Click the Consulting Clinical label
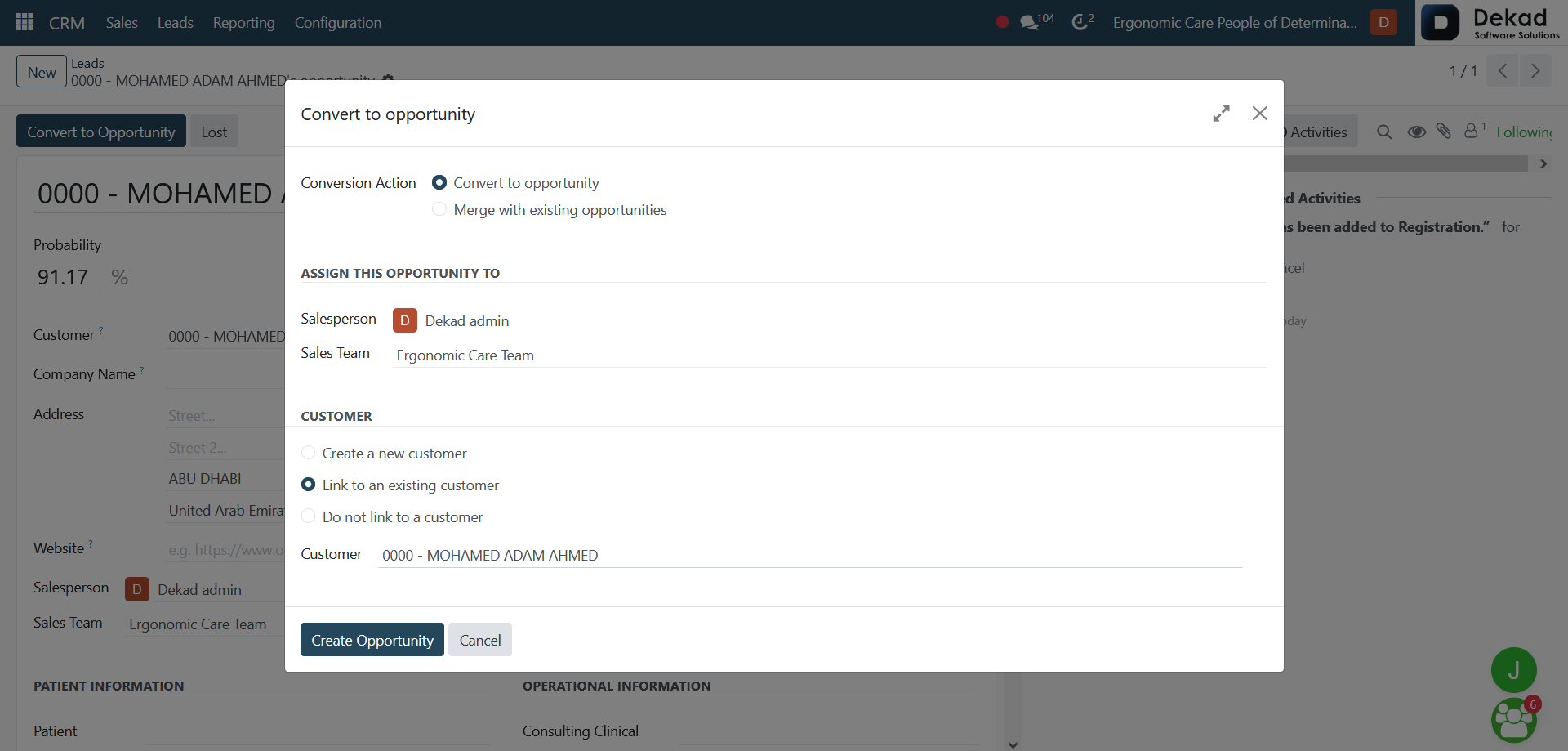Image resolution: width=1568 pixels, height=751 pixels. [581, 731]
